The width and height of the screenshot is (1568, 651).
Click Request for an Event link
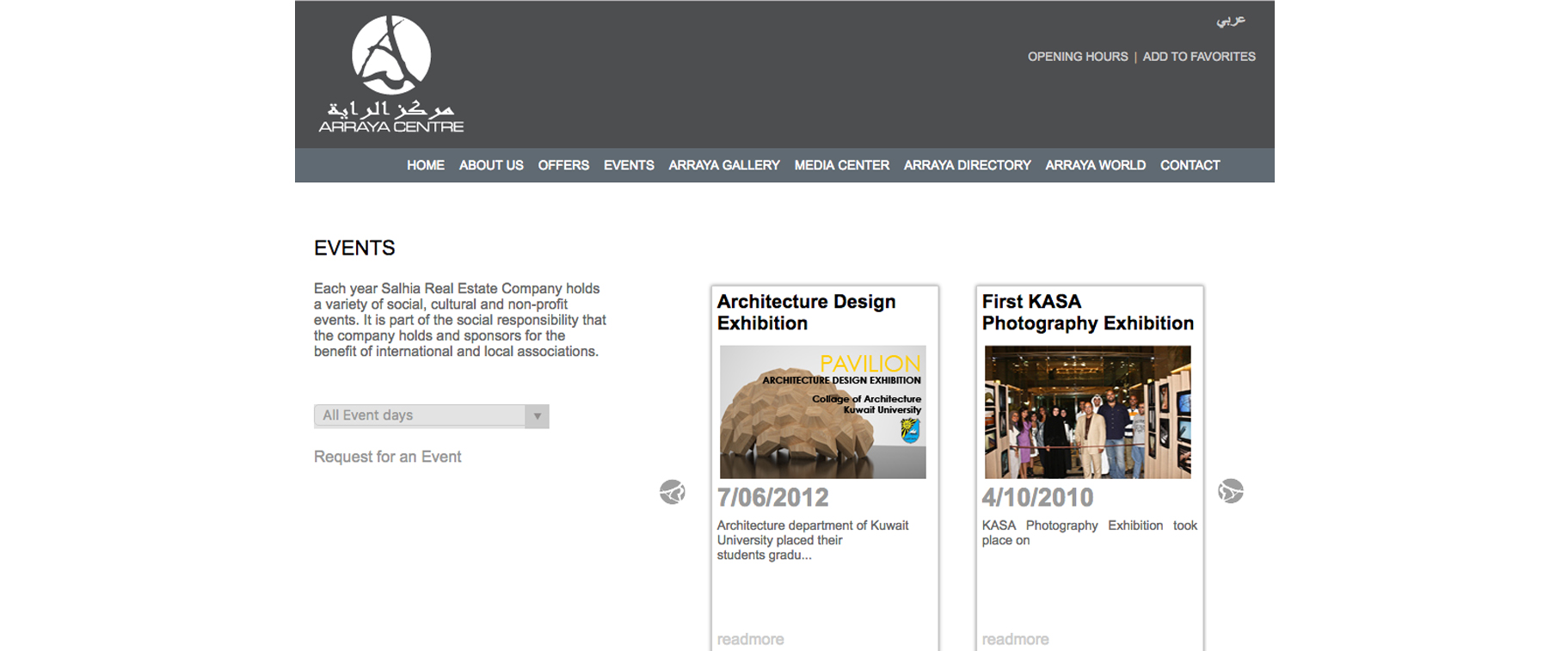(387, 457)
